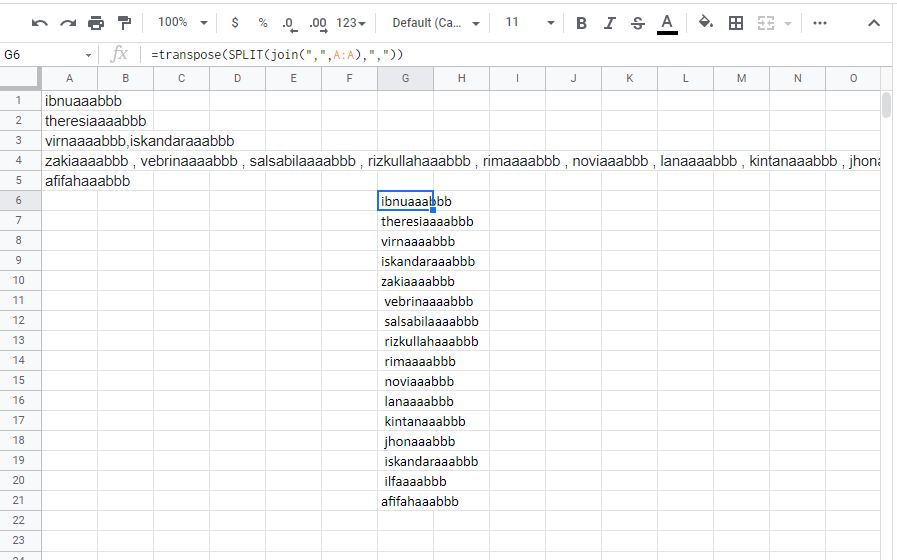Viewport: 897px width, 560px height.
Task: Open the borders tool
Action: pyautogui.click(x=736, y=23)
